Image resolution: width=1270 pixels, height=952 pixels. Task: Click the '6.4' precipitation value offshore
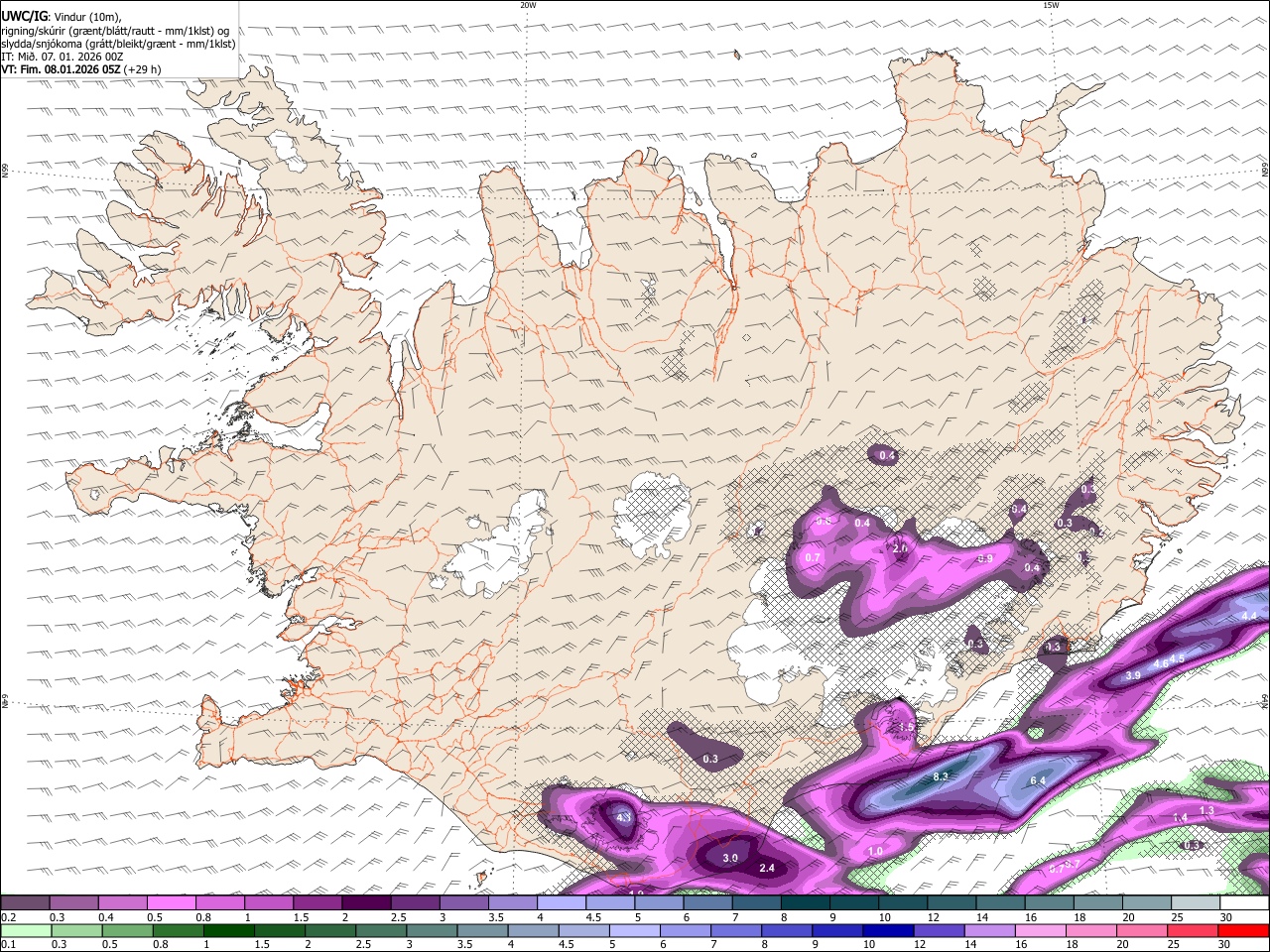tap(1038, 781)
